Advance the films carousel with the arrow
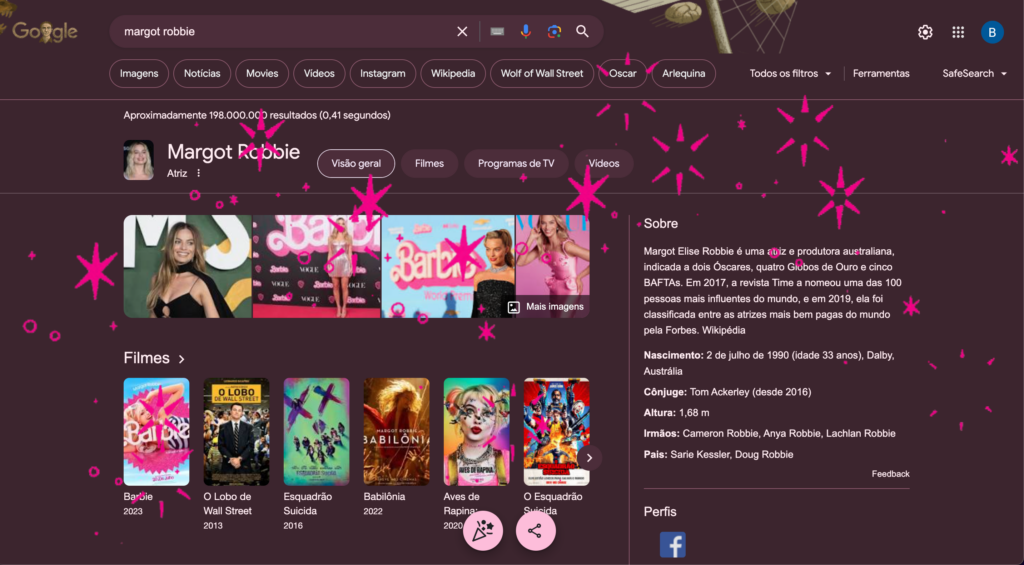1024x565 pixels. (589, 458)
